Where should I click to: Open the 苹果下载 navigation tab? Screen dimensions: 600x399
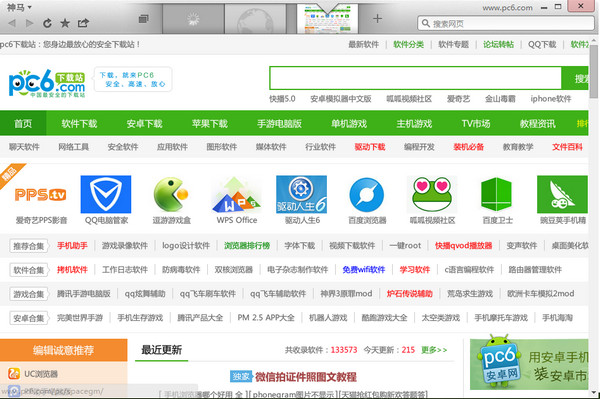(210, 124)
